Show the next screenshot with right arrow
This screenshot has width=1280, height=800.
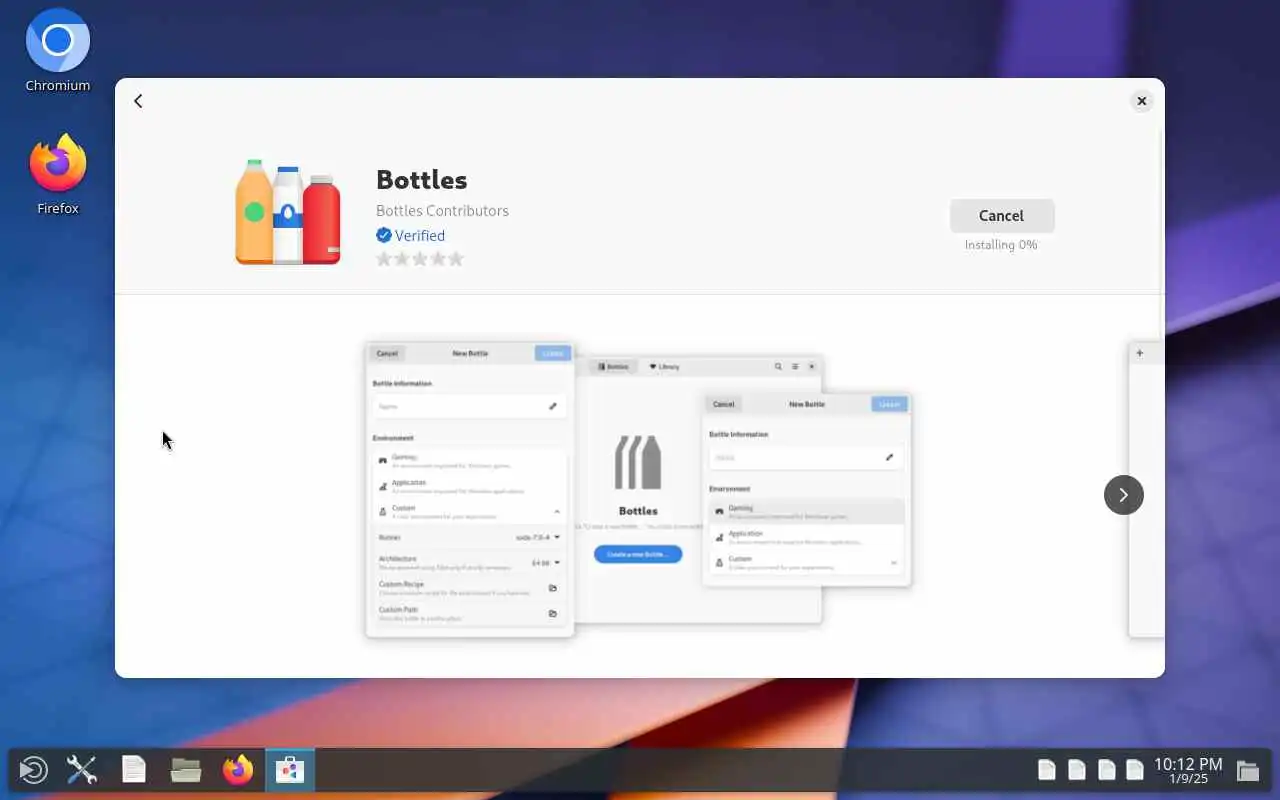coord(1123,495)
